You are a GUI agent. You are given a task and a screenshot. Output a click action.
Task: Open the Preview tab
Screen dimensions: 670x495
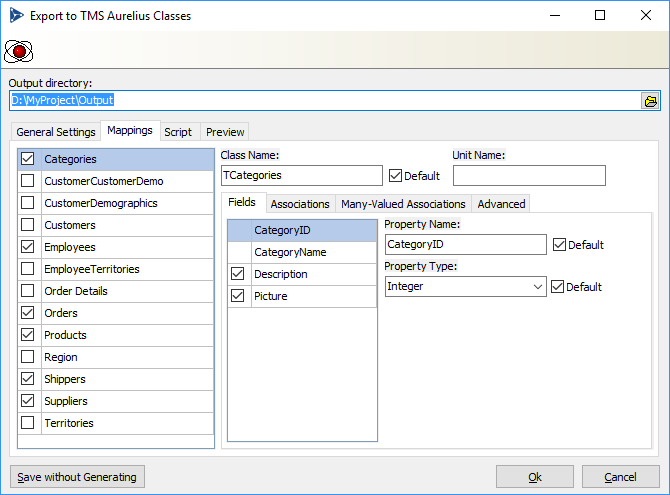[225, 132]
